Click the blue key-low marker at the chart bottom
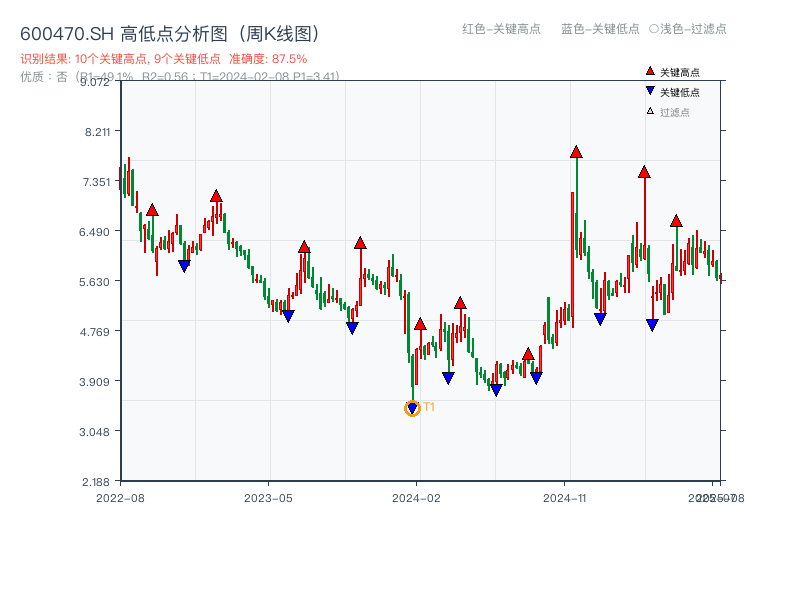Screen dimensions: 800x600 click(x=495, y=388)
